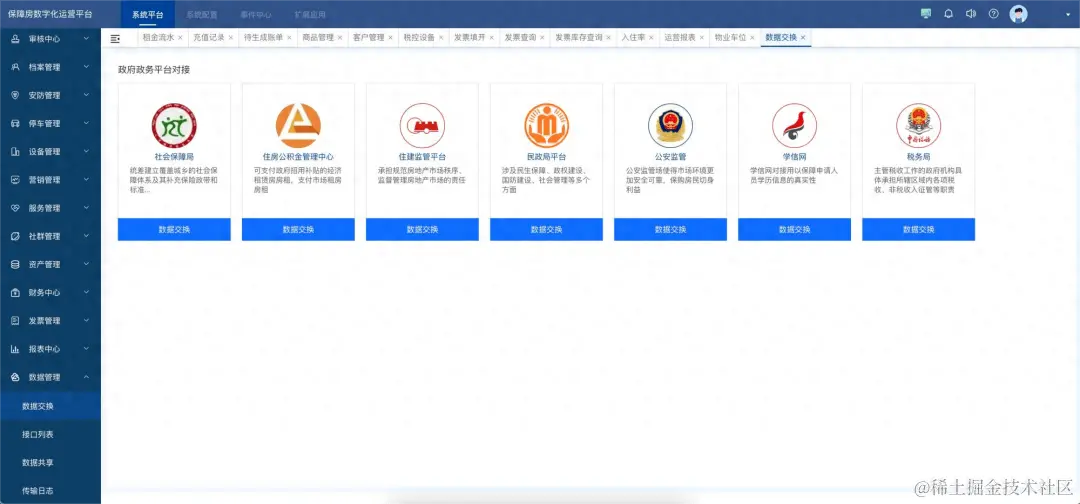Click the 发票管理 sidebar icon
Viewport: 1080px width, 504px height.
click(x=14, y=321)
